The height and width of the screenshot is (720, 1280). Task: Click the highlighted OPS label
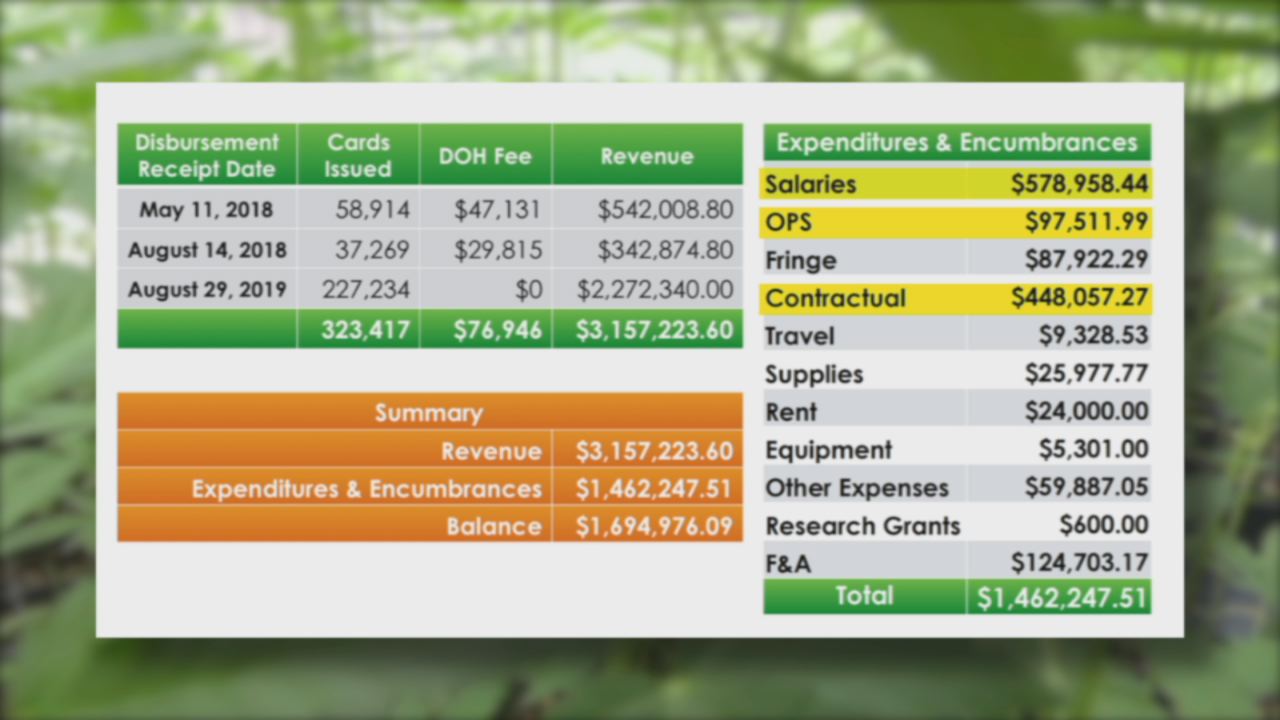pyautogui.click(x=789, y=222)
